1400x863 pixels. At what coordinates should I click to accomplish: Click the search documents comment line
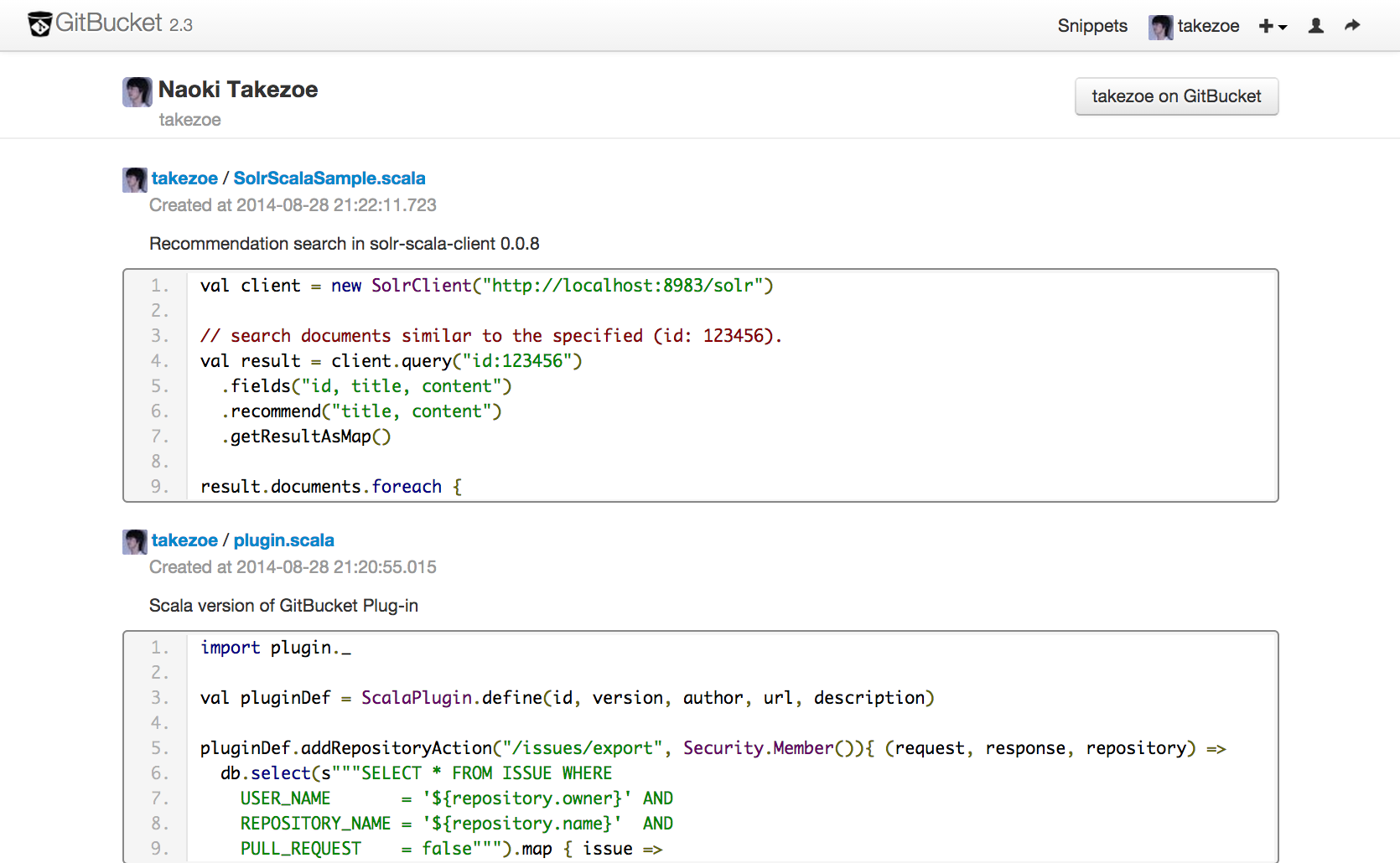(490, 336)
